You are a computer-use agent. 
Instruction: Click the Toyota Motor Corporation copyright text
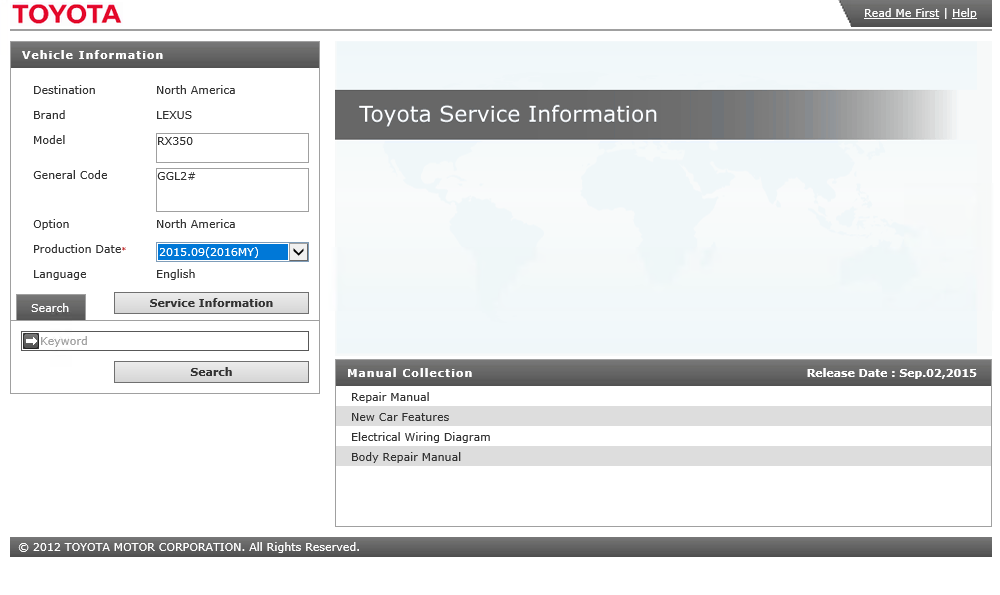coord(189,547)
